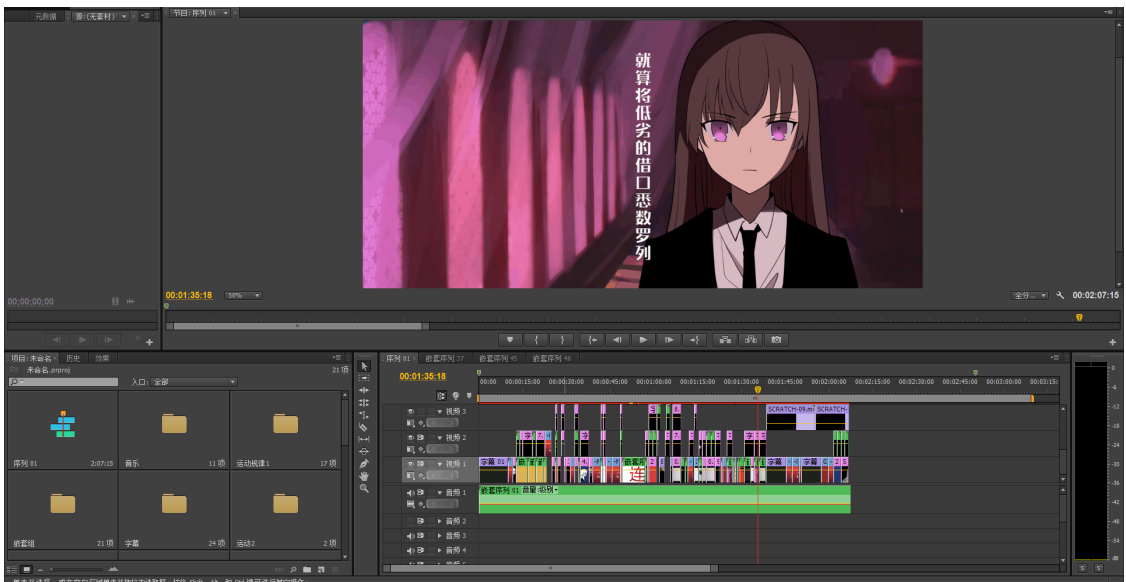Viewport: 1126px width, 582px height.
Task: Mute the 音频 3 track speaker
Action: 411,536
